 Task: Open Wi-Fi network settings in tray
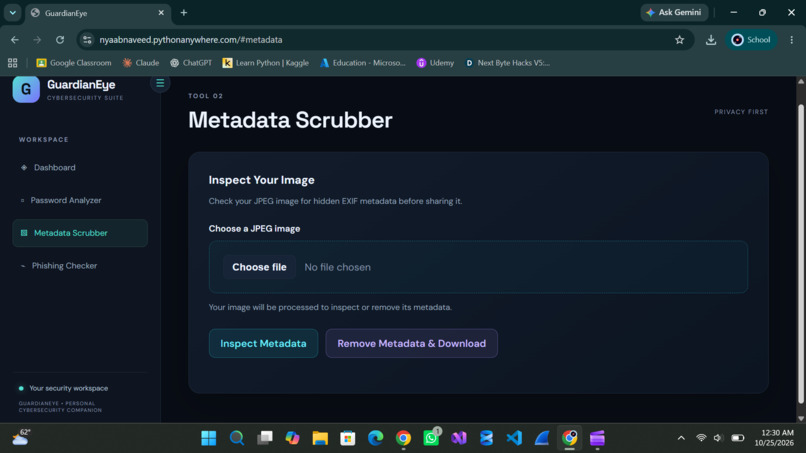pyautogui.click(x=701, y=438)
